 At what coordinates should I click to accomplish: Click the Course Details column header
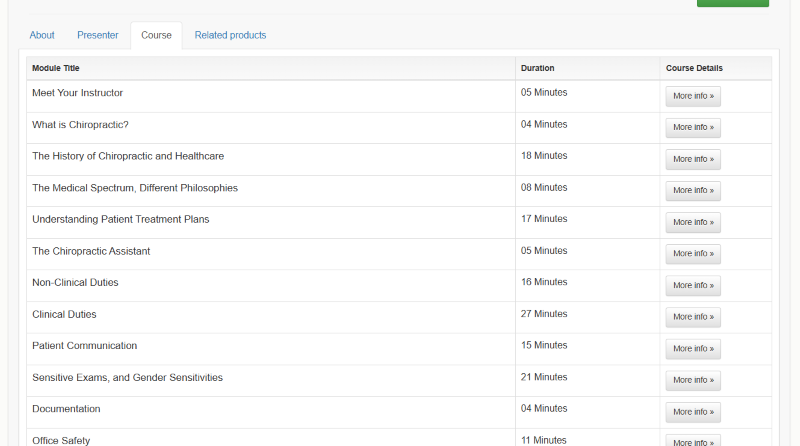point(694,68)
